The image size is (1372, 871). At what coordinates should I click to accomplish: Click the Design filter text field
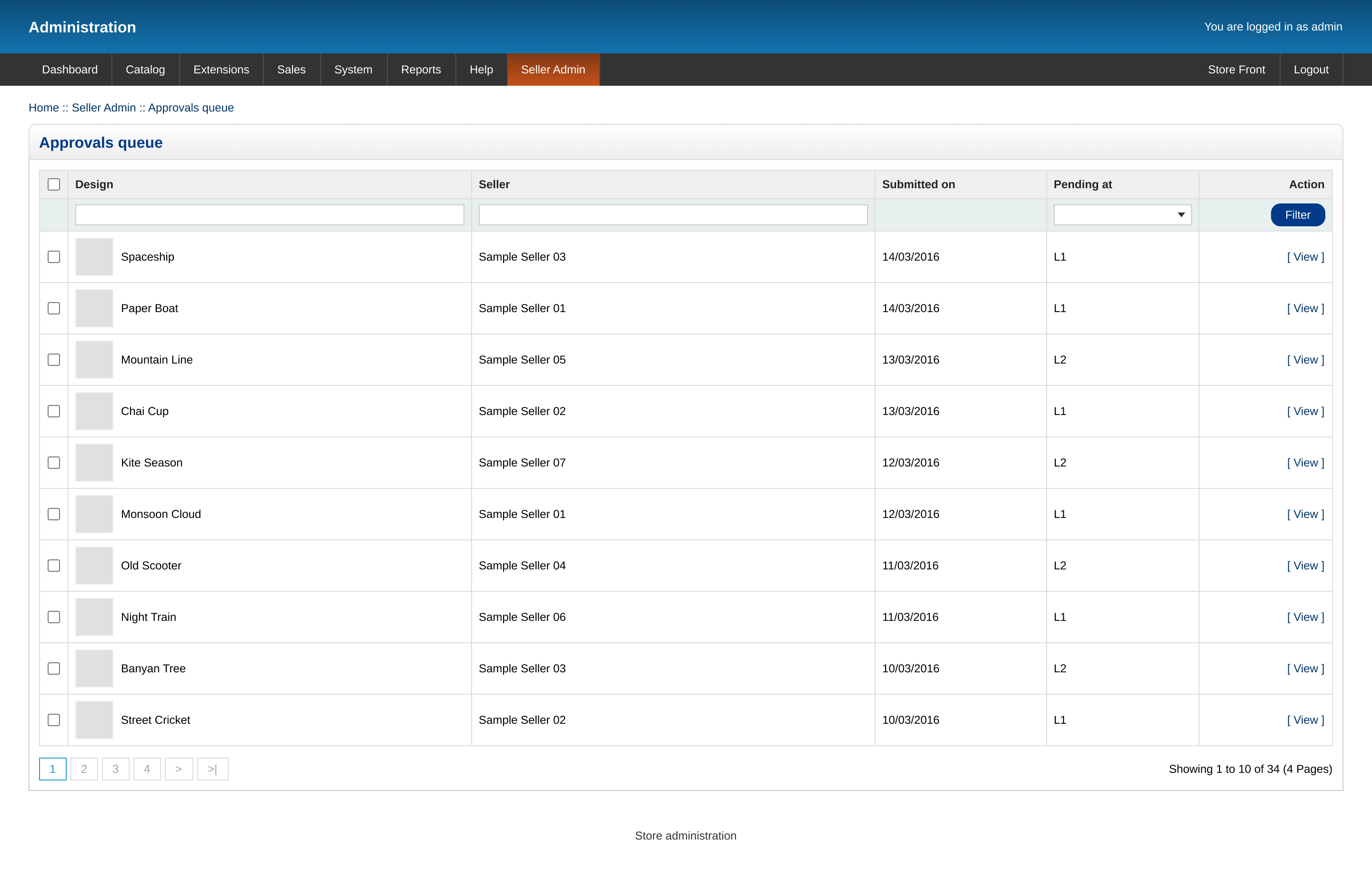270,215
